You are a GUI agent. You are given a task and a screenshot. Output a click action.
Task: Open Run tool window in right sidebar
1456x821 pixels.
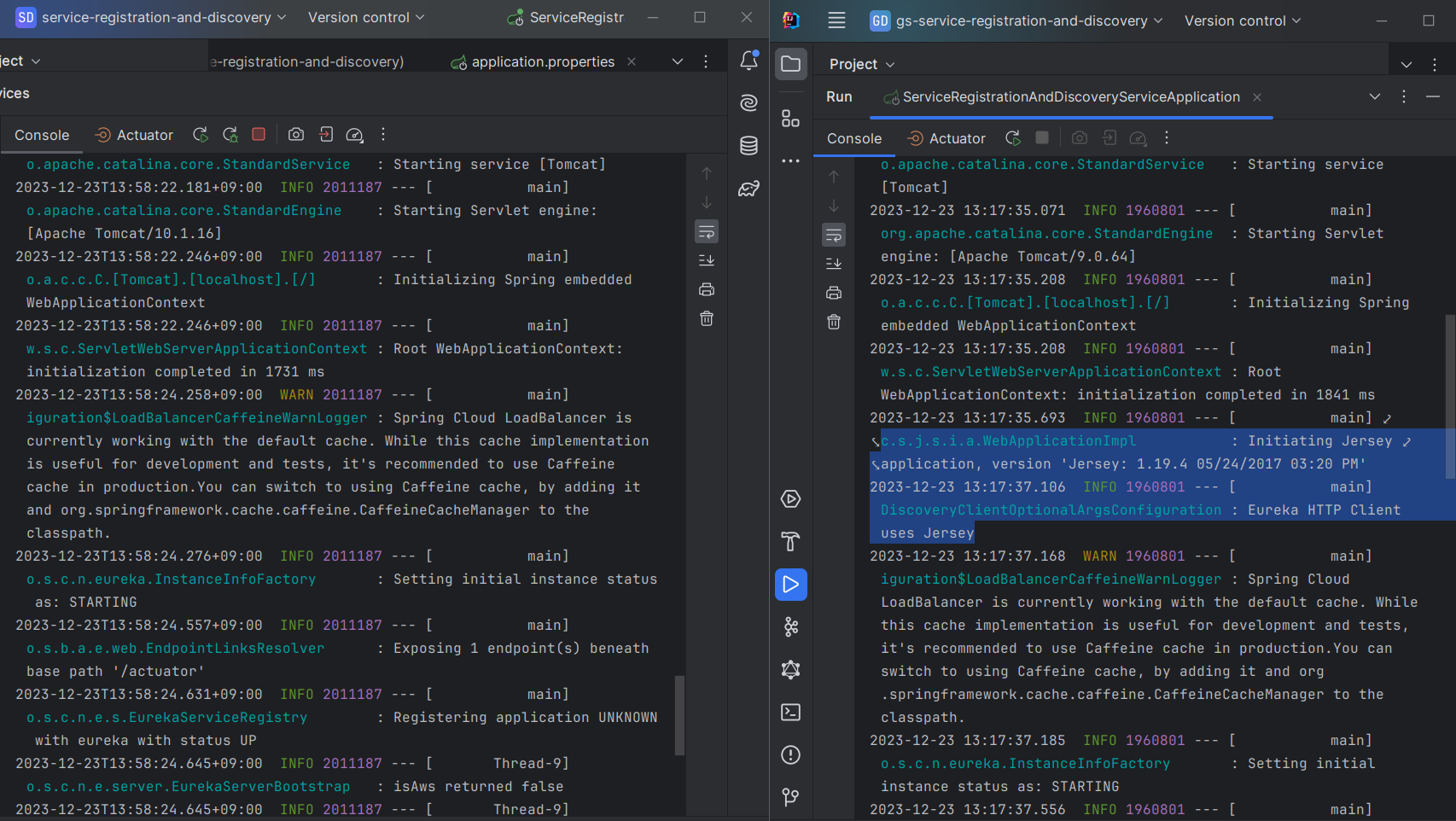[x=791, y=585]
